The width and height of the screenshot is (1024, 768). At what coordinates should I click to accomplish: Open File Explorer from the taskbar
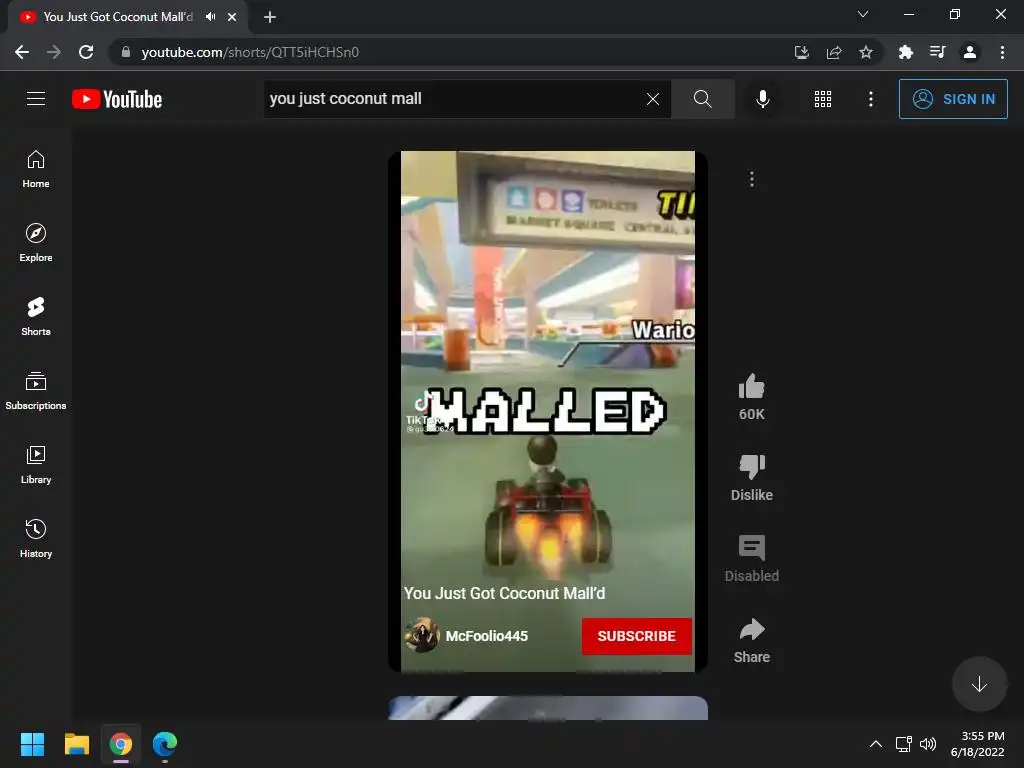click(76, 744)
